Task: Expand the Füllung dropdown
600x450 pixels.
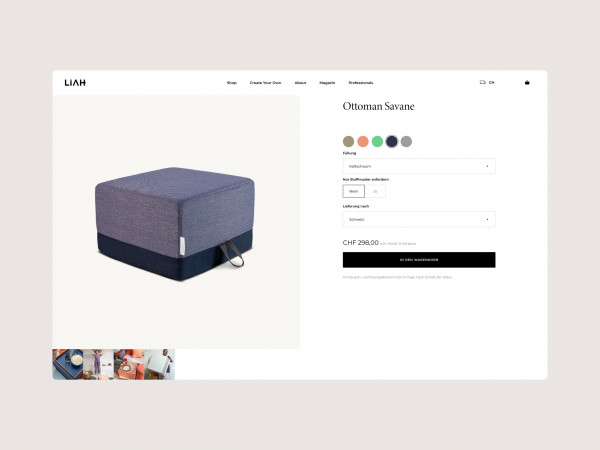Action: [419, 166]
